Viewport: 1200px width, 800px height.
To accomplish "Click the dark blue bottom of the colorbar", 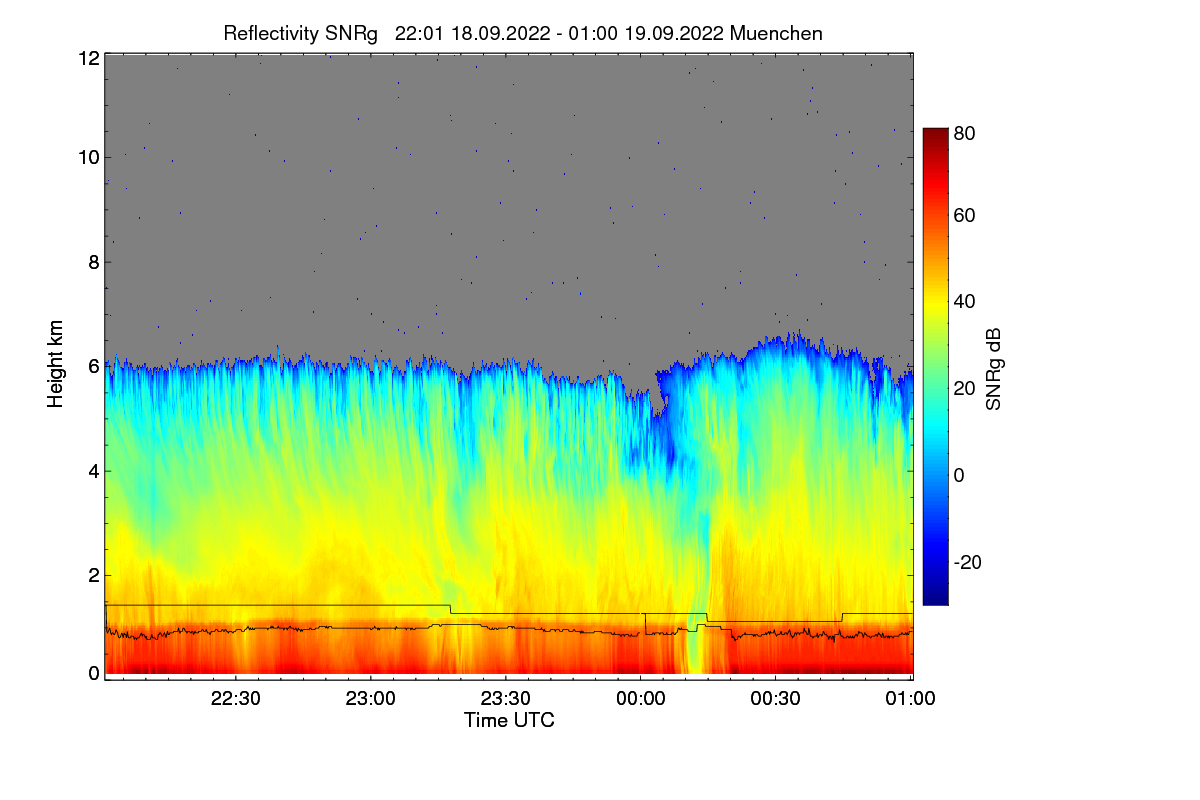I will coord(935,597).
